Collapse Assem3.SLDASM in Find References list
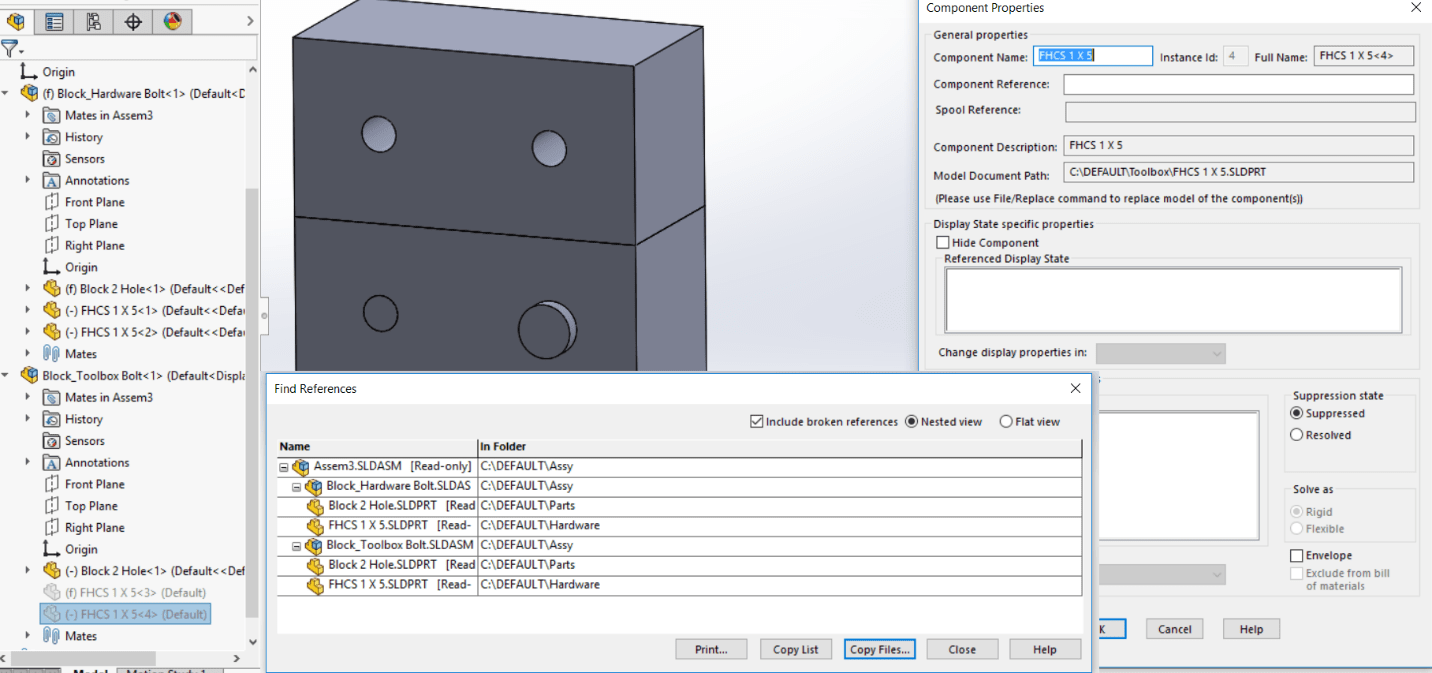The width and height of the screenshot is (1432, 673). pyautogui.click(x=284, y=467)
